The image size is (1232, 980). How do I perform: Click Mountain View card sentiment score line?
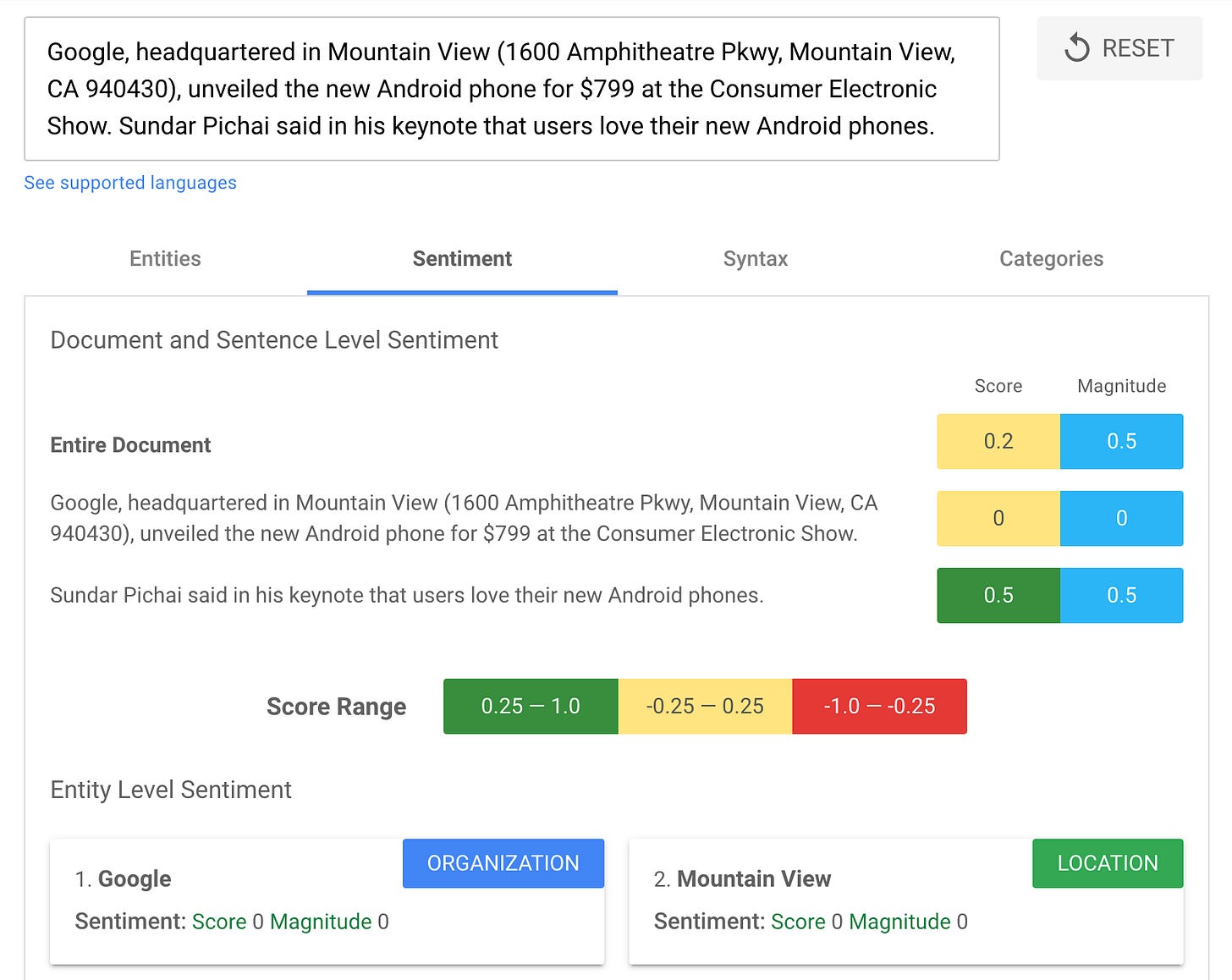click(811, 922)
